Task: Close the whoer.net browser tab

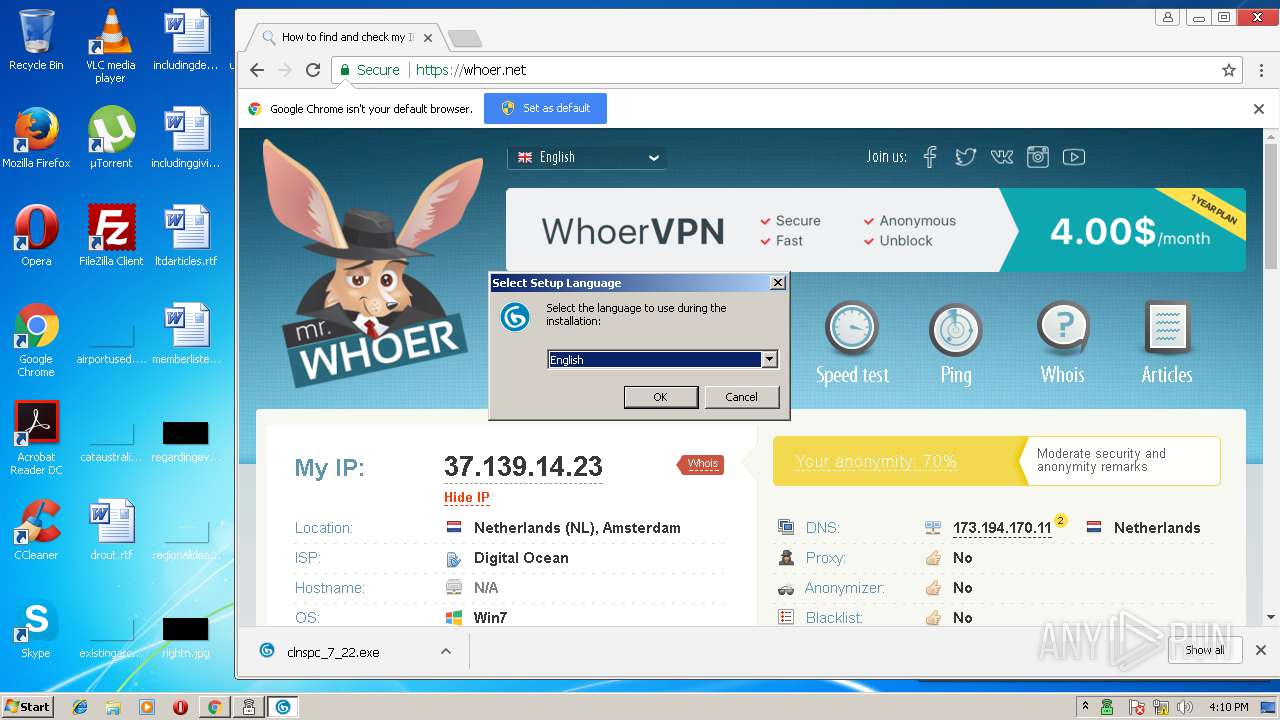Action: click(x=428, y=38)
